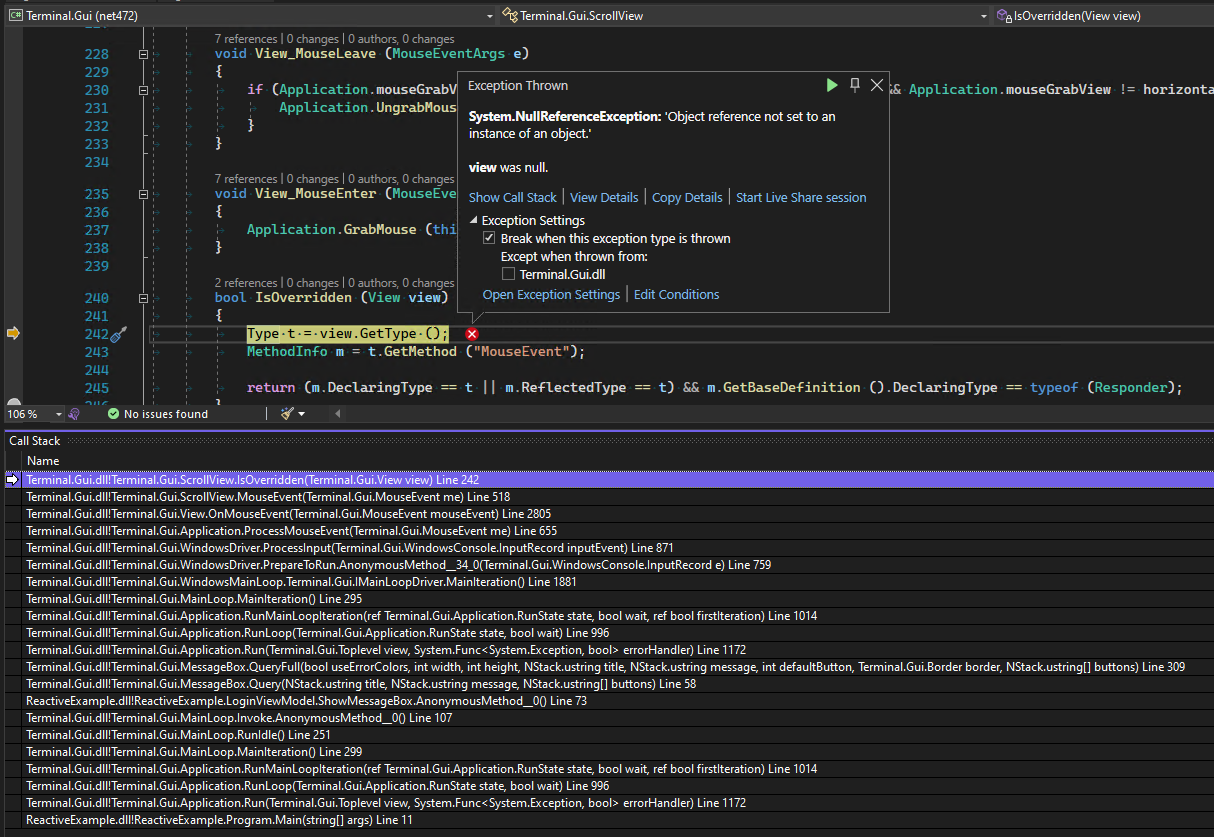Select MessageBox.Query Line 58 stack frame
1214x837 pixels.
click(607, 684)
